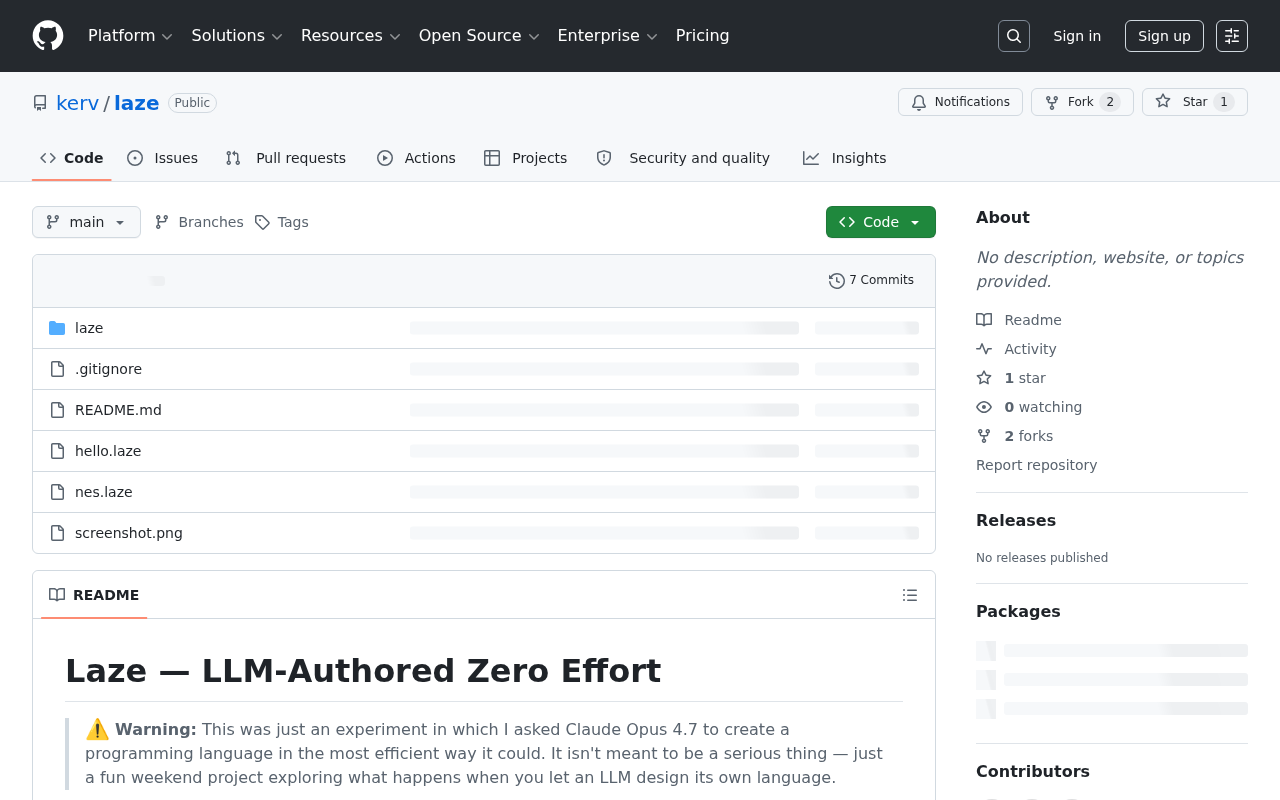Open appearance settings icon in header
The height and width of the screenshot is (800, 1280).
[1232, 36]
